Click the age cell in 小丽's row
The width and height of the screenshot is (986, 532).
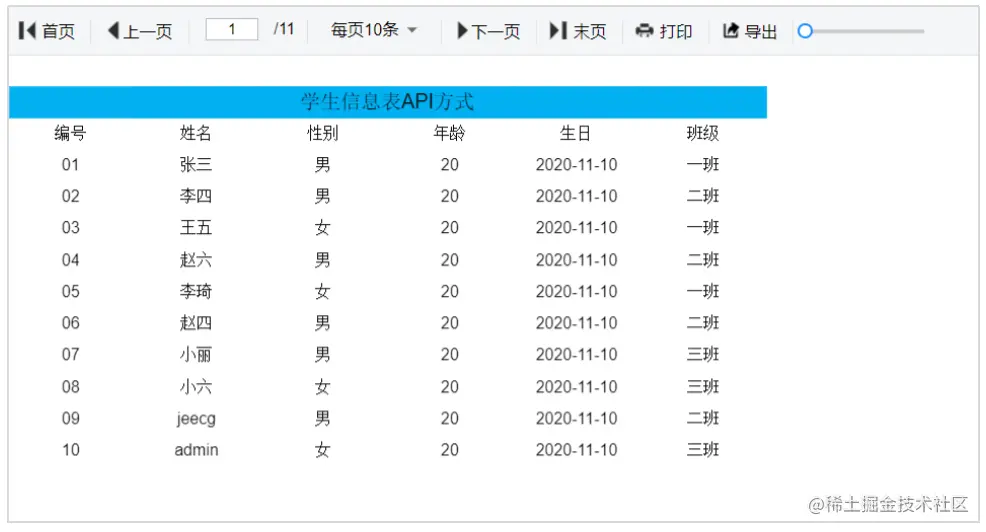point(450,355)
